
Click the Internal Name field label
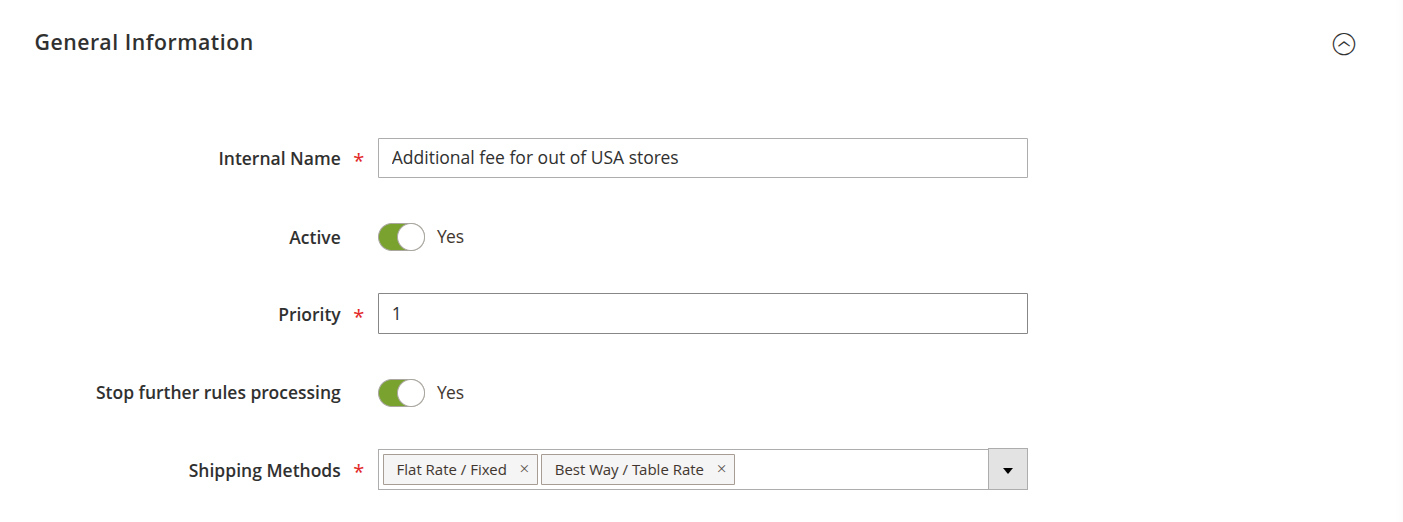click(279, 159)
